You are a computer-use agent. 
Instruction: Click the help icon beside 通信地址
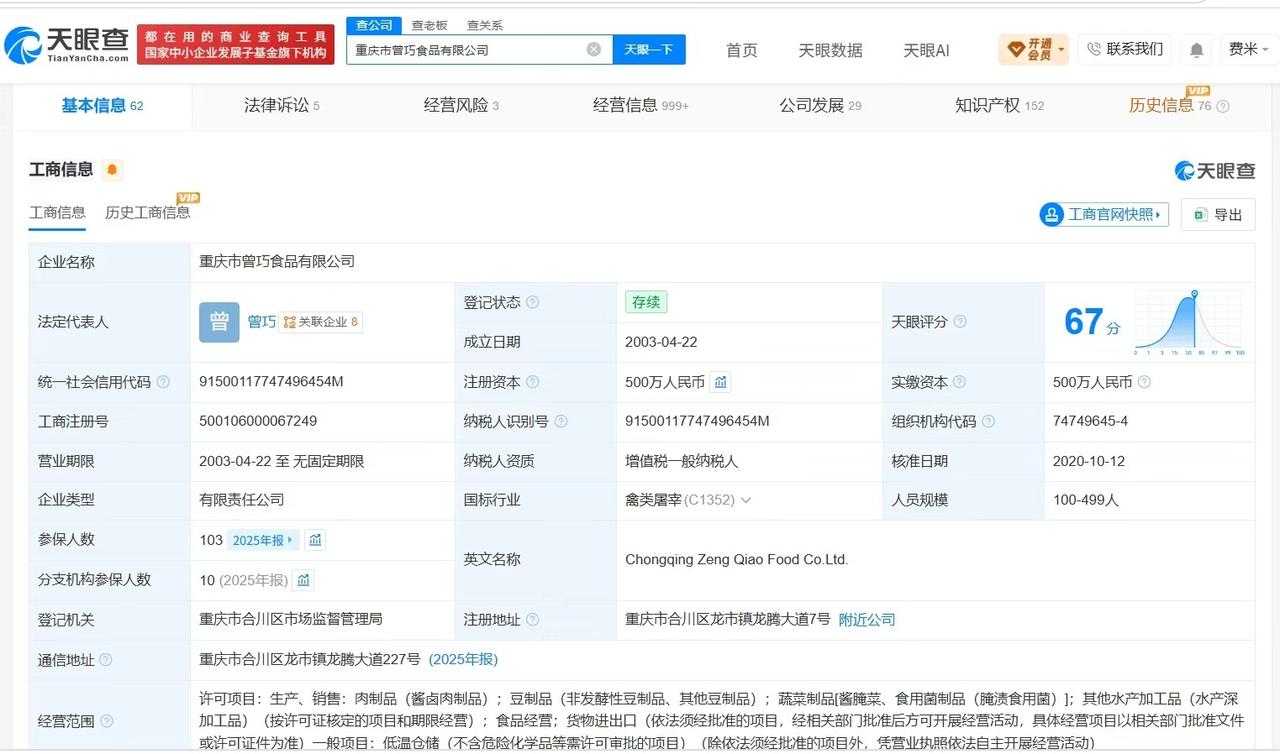pos(106,660)
